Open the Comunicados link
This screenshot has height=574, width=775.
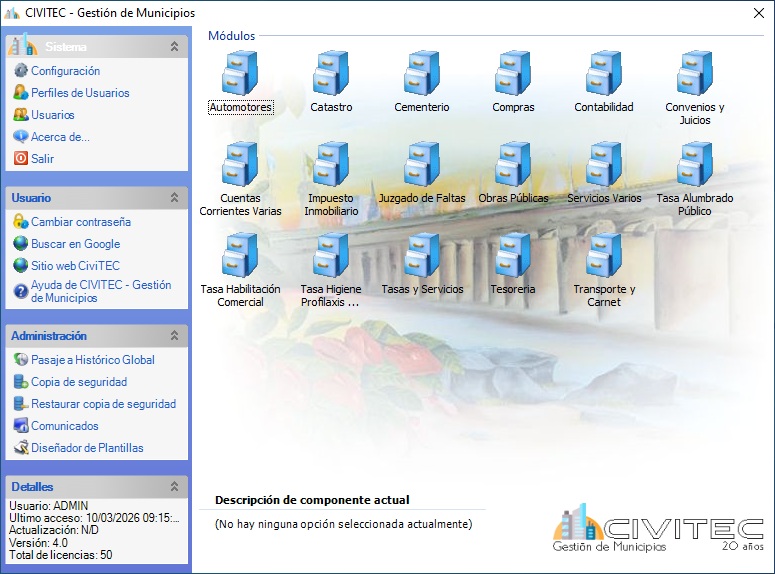[65, 425]
